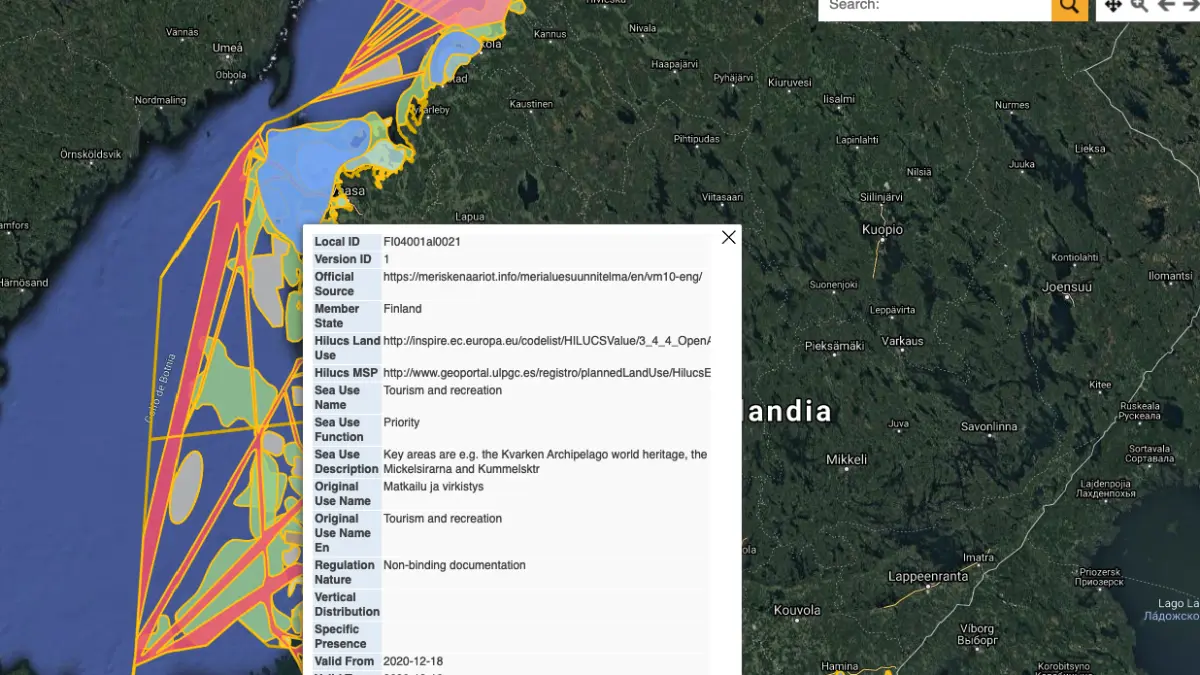
Task: Click the Local ID value FI04001al0021
Action: (x=422, y=242)
